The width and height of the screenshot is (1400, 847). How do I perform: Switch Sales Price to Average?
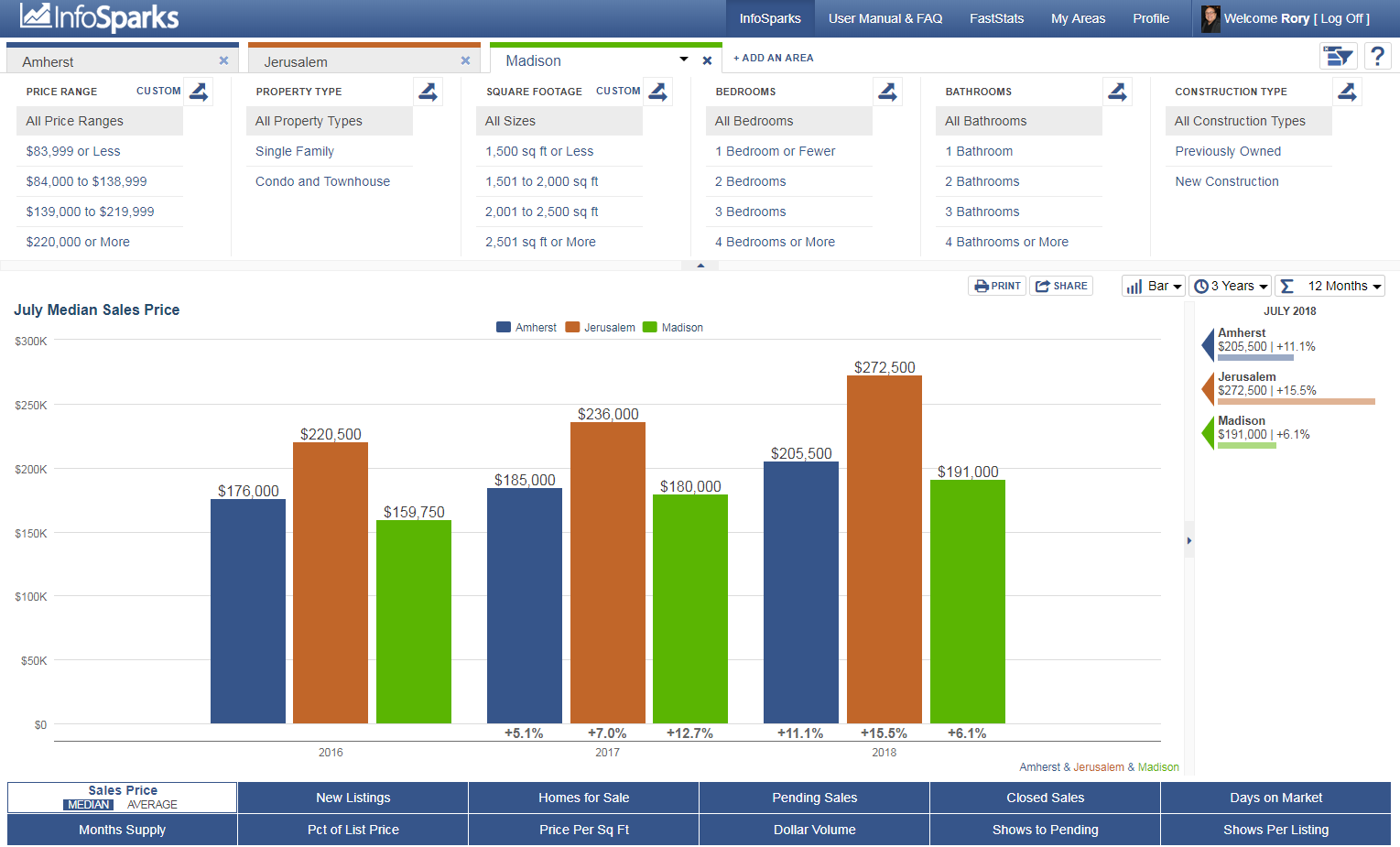[152, 805]
